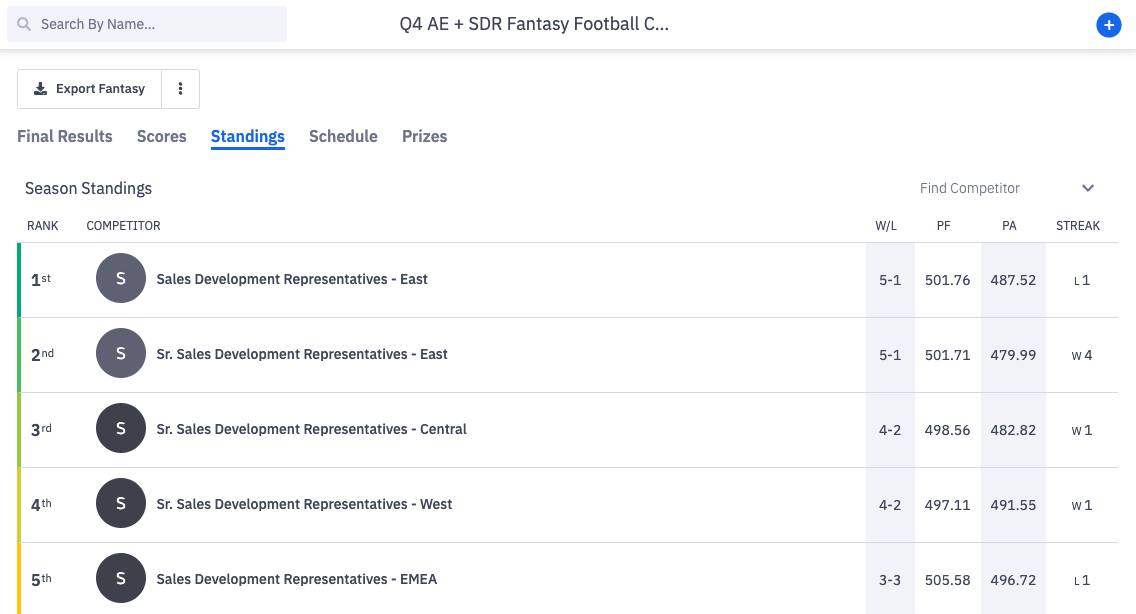Open the Prizes tab

click(425, 136)
